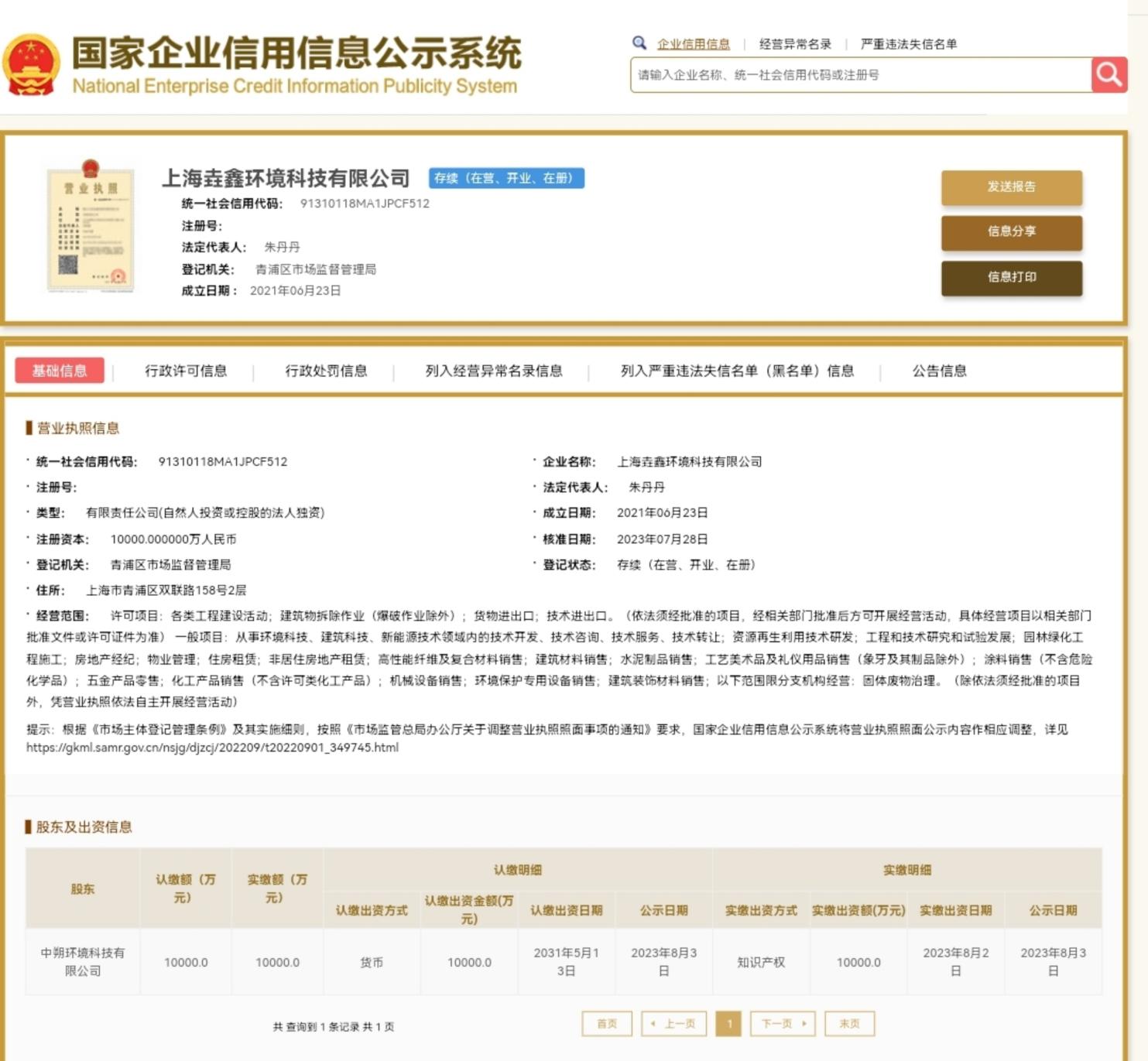Click the 末页 pagination button

coord(849,1023)
